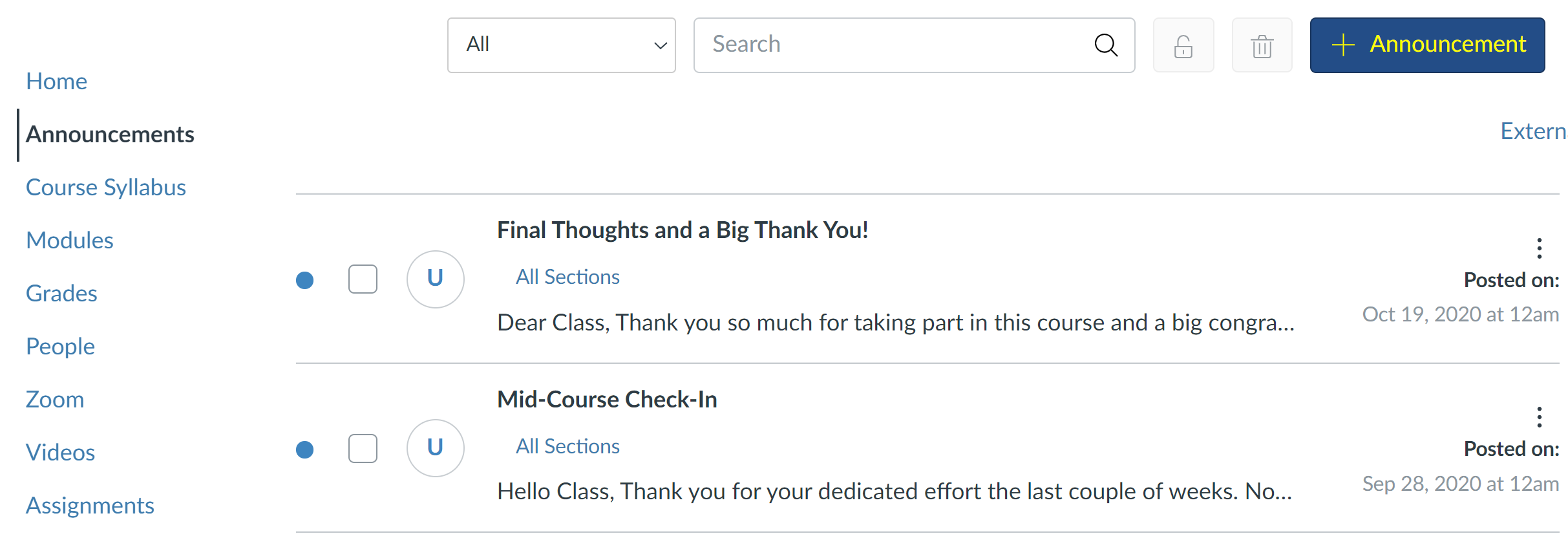Check the Final Thoughts announcement checkbox
The image size is (1568, 540).
coord(363,279)
